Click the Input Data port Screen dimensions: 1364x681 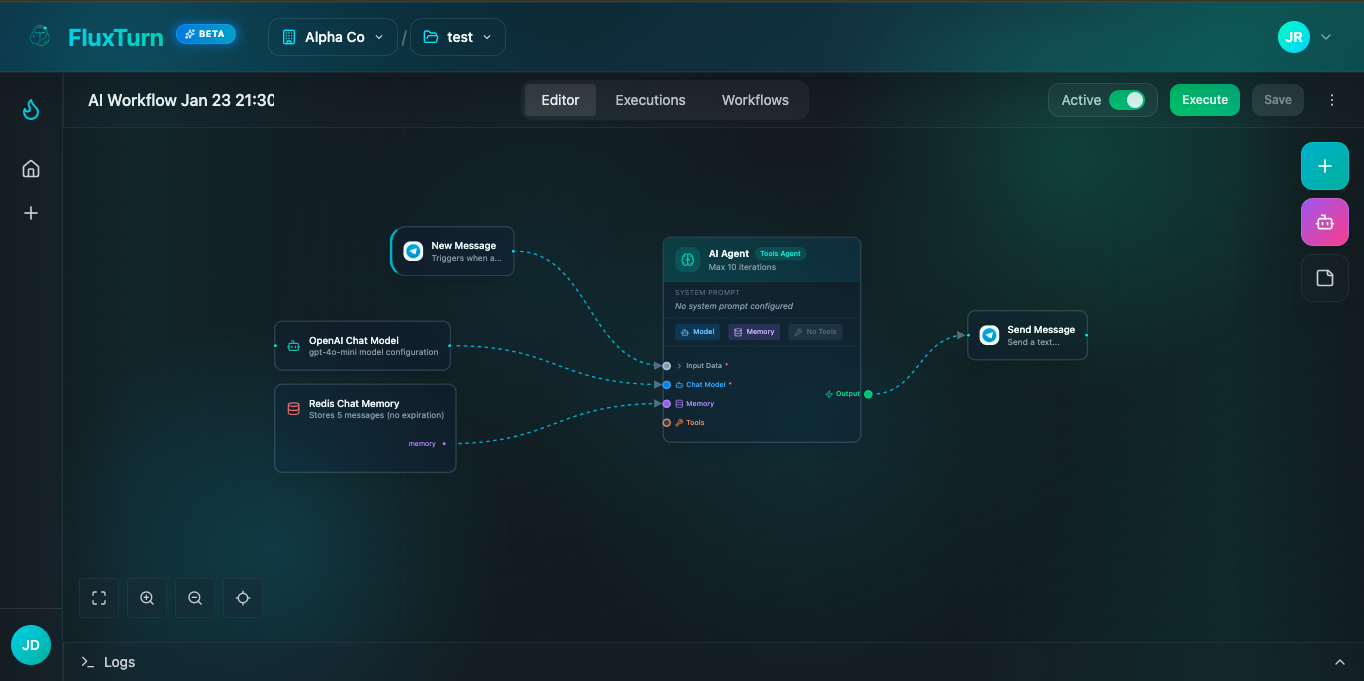point(667,366)
